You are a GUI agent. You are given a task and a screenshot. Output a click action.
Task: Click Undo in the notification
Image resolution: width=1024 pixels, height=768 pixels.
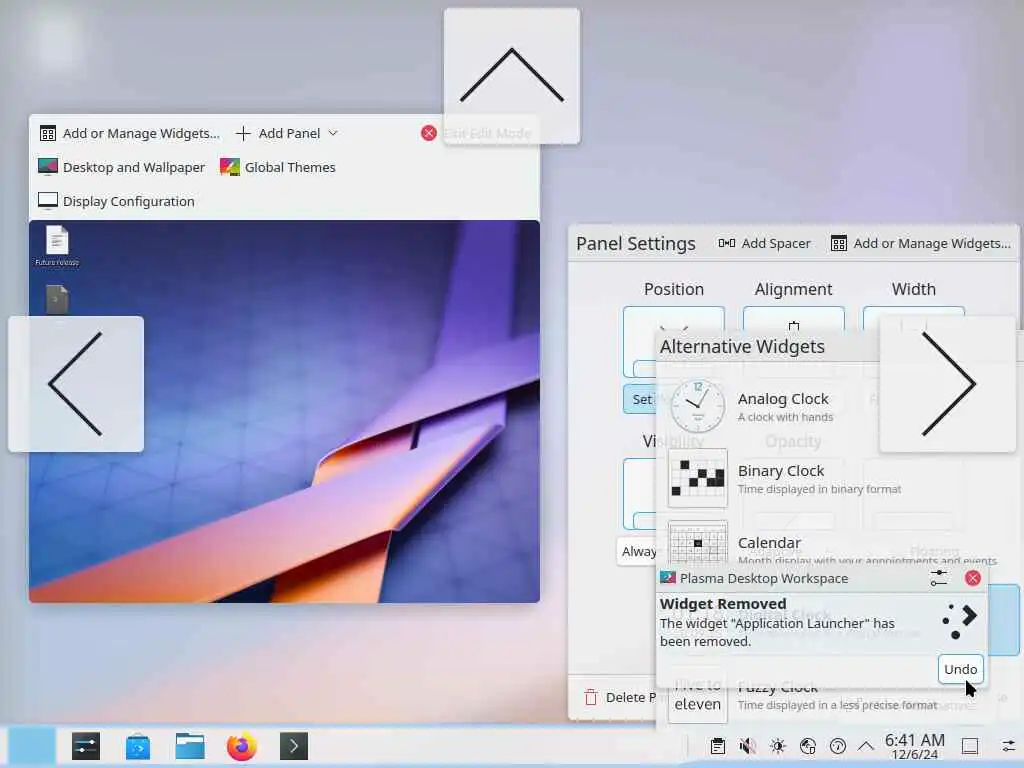point(961,669)
